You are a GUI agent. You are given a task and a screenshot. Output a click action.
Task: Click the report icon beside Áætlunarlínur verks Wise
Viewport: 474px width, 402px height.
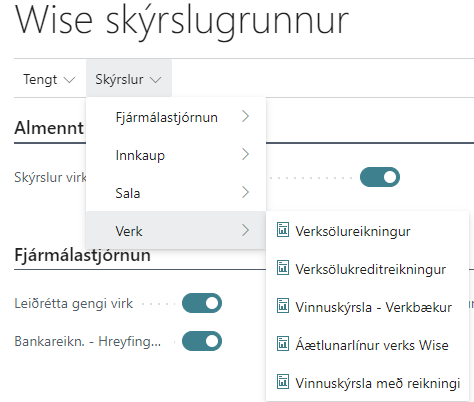283,344
